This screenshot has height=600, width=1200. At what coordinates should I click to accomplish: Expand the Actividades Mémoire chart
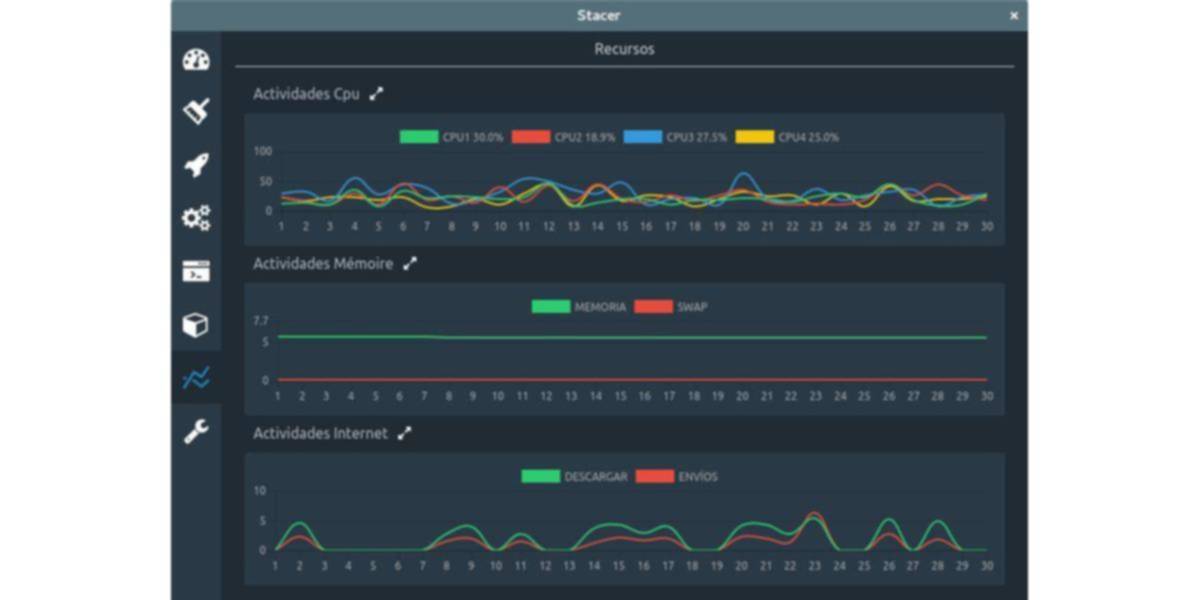coord(410,264)
